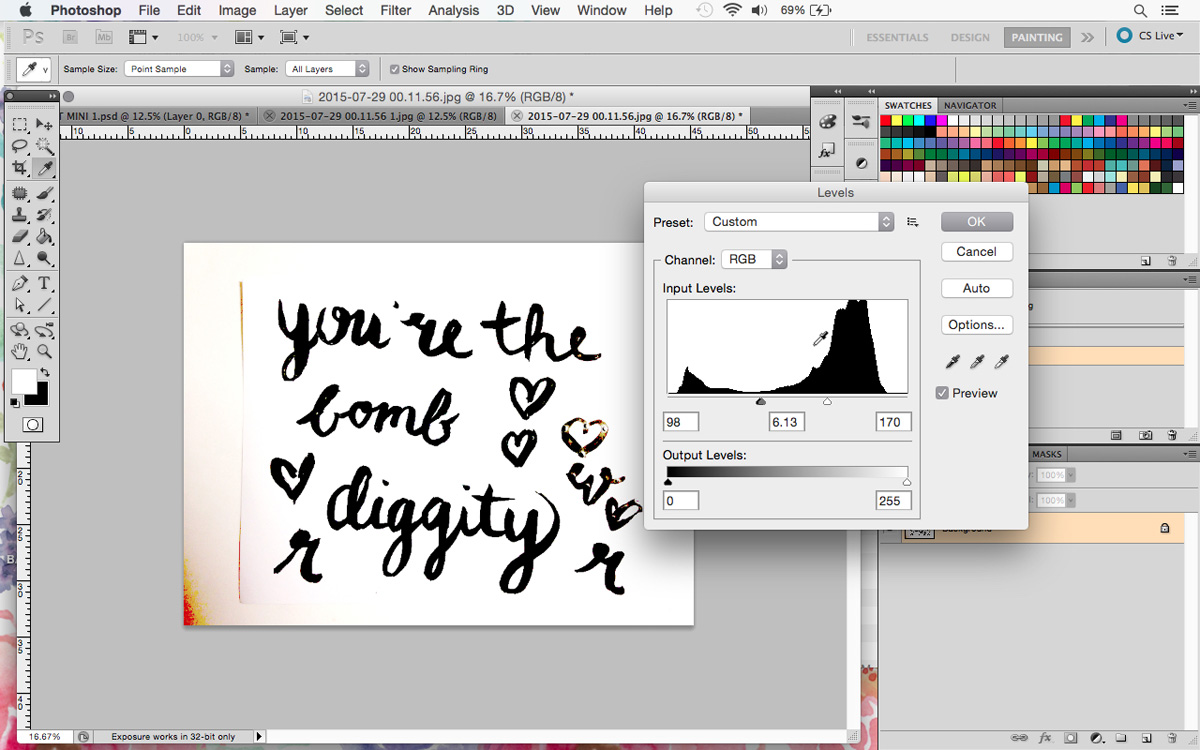Open the Channel RGB dropdown
This screenshot has height=750, width=1200.
755,259
